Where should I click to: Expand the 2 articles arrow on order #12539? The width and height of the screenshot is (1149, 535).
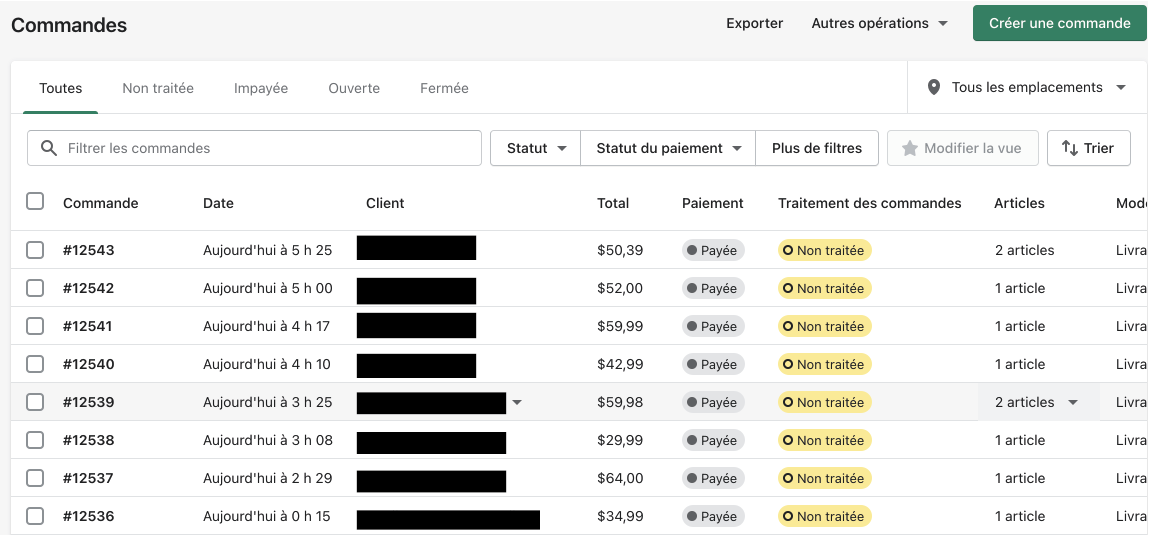1073,402
